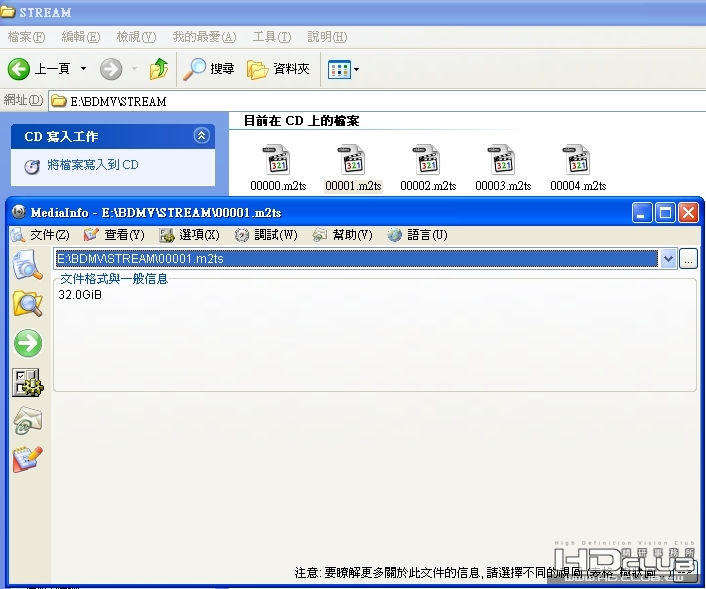706x589 pixels.
Task: Click MediaInfo open file sidebar icon
Action: point(27,265)
